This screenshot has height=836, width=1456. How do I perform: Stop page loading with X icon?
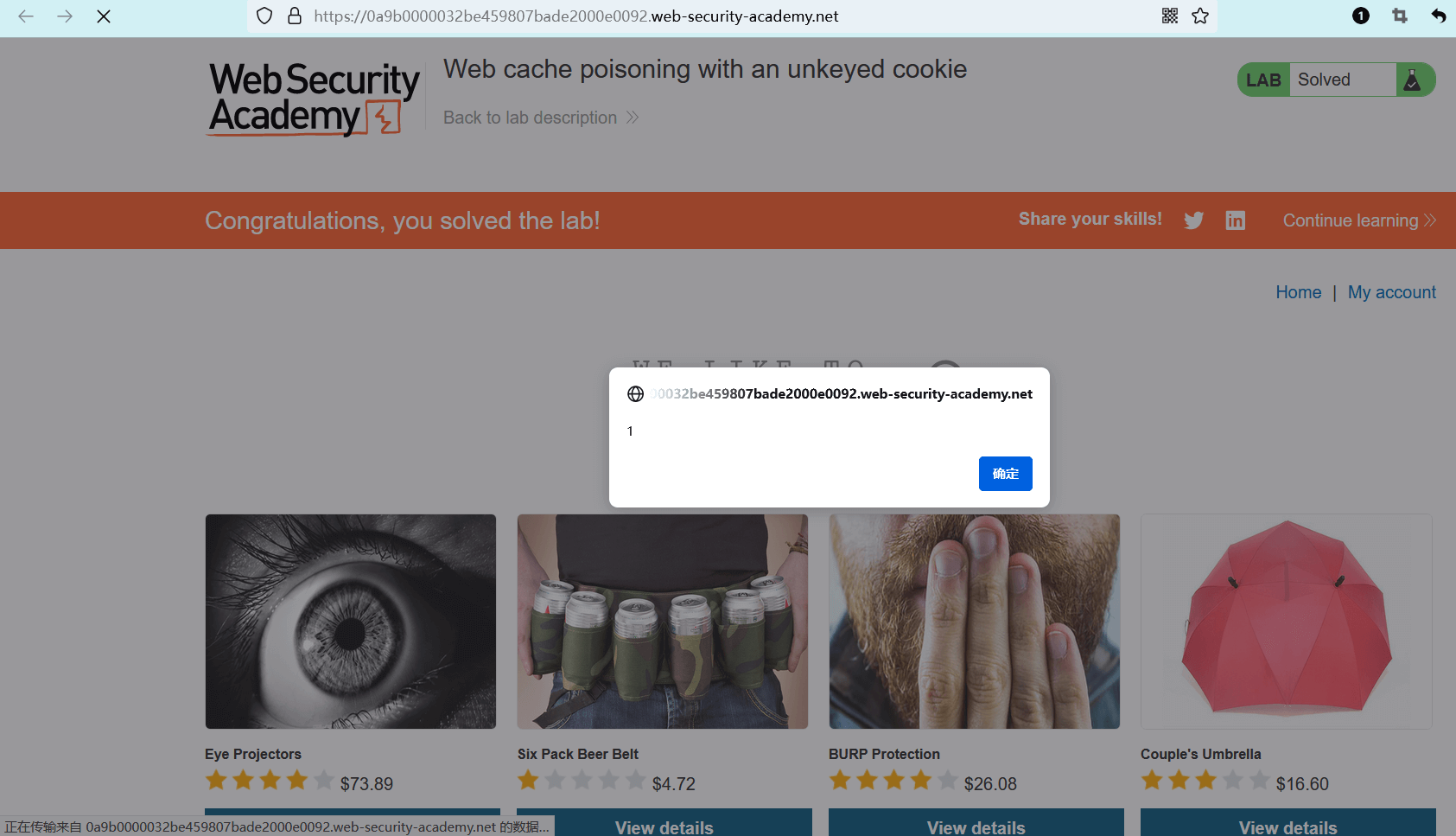tap(104, 16)
